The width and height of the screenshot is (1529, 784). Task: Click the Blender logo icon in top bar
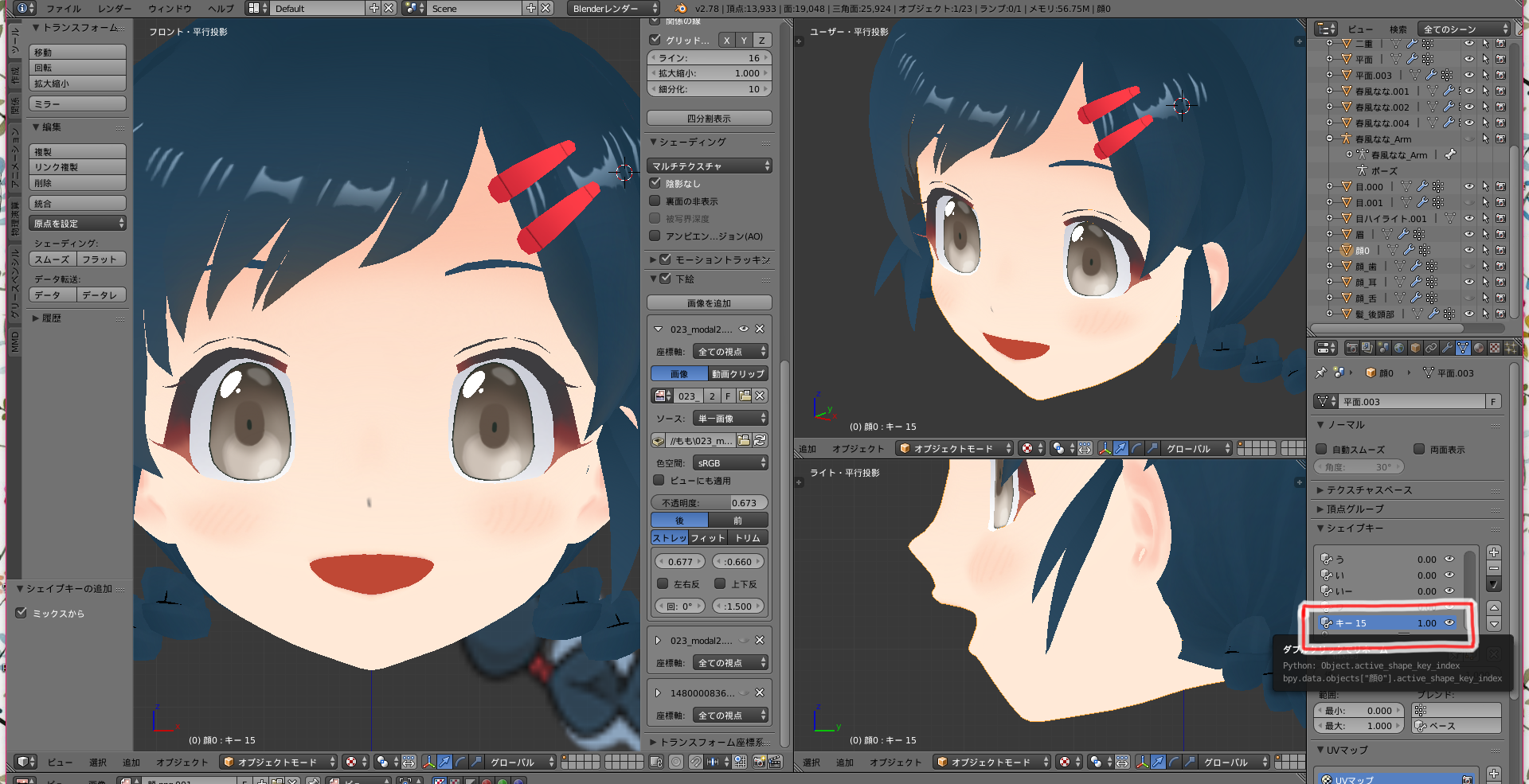click(681, 8)
